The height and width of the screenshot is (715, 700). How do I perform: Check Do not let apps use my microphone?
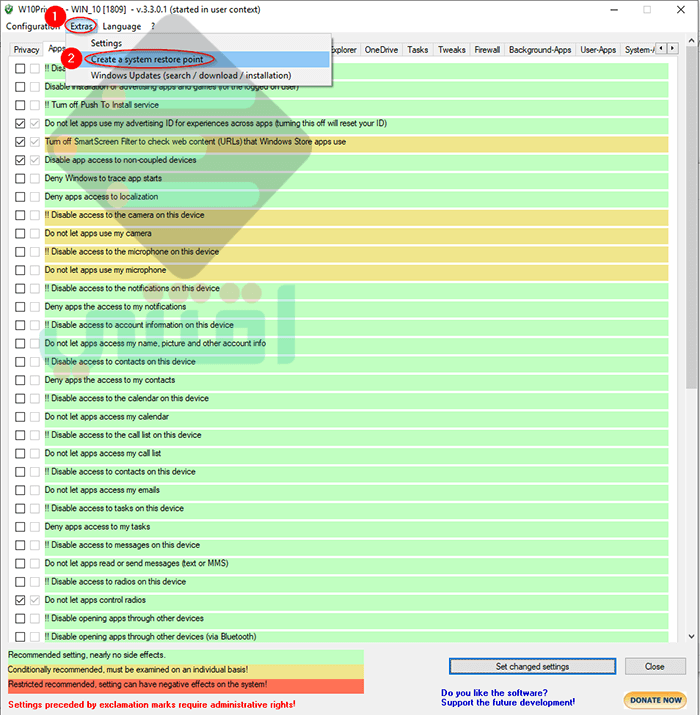(x=20, y=270)
